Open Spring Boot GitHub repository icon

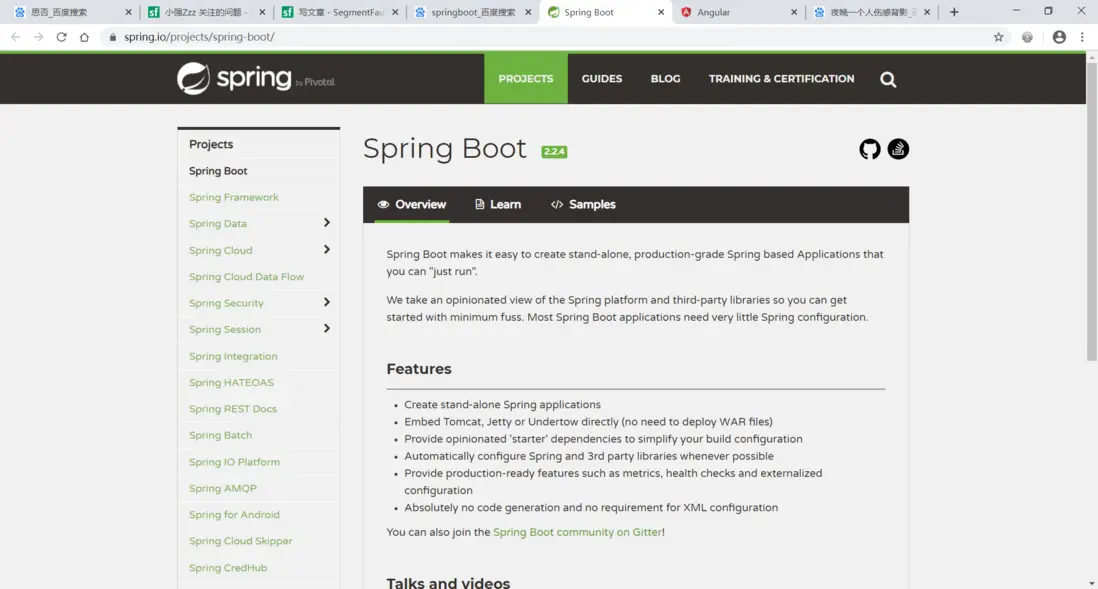[x=870, y=149]
